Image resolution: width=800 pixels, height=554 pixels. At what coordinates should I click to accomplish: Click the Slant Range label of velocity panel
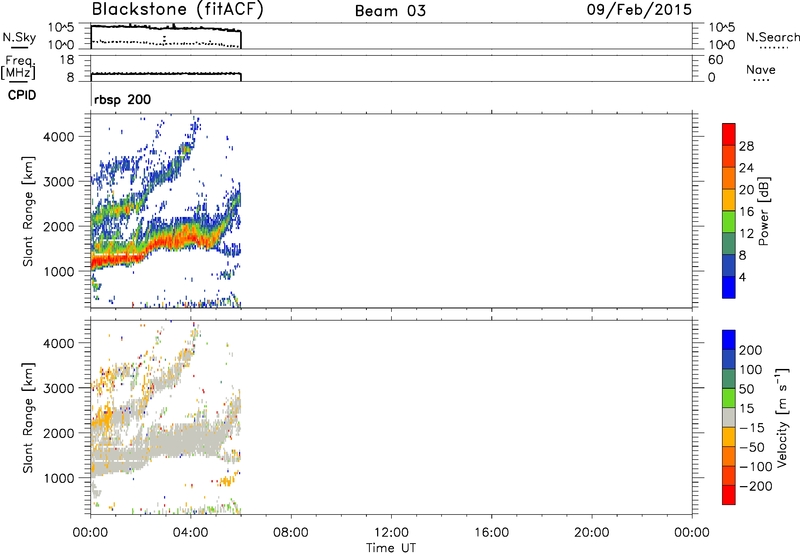click(x=27, y=418)
